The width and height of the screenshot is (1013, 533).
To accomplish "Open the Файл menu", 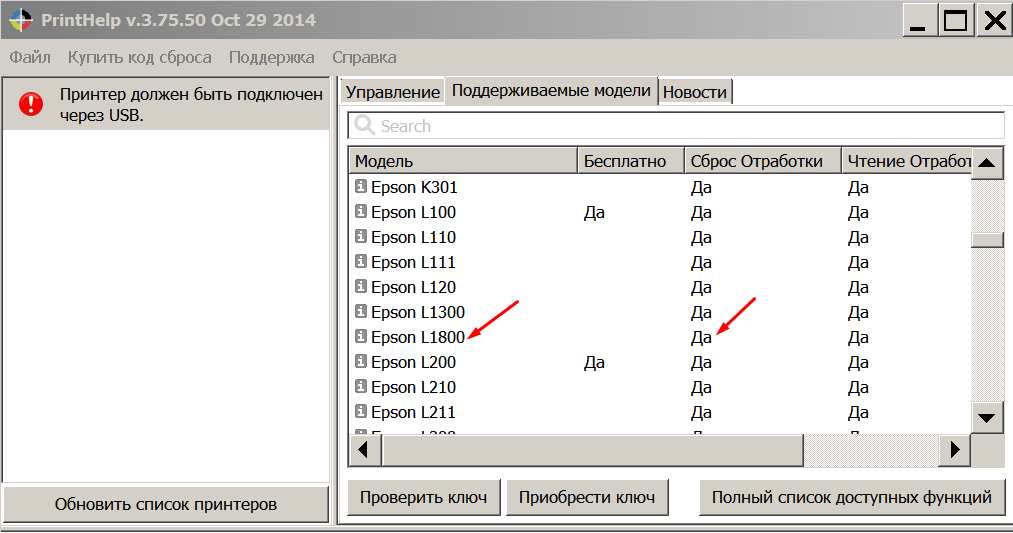I will [x=30, y=57].
